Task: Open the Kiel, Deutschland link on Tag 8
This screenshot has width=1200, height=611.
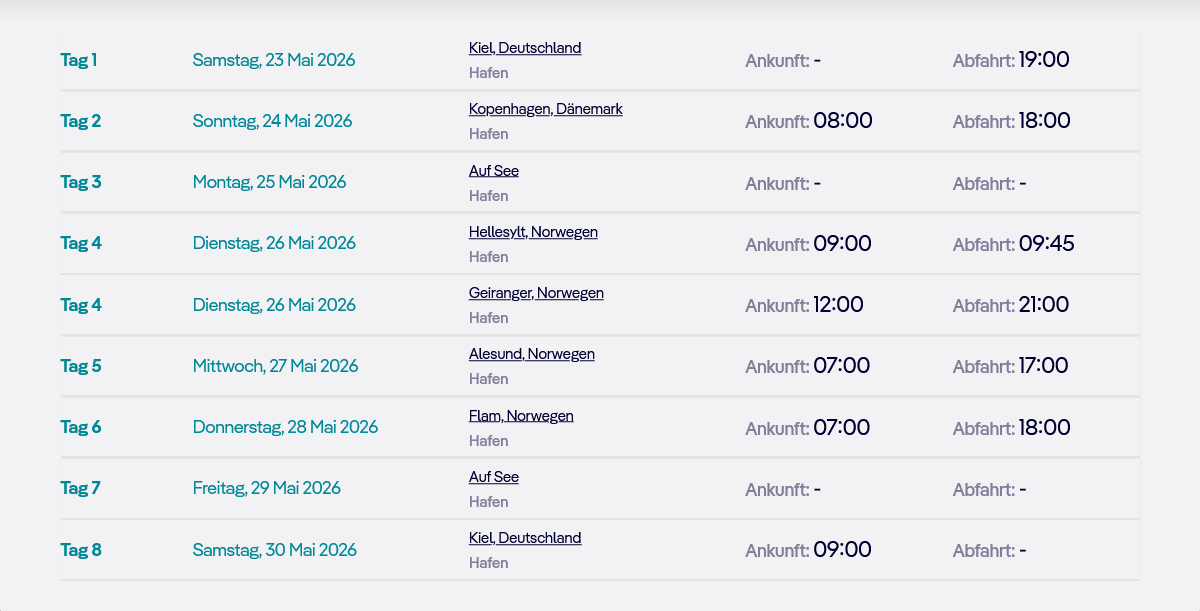Action: (524, 538)
